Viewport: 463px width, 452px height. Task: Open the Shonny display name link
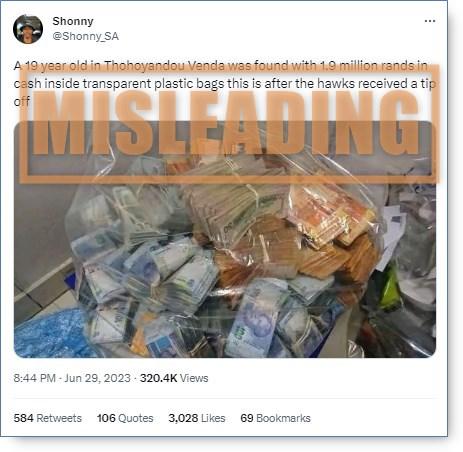click(x=73, y=21)
